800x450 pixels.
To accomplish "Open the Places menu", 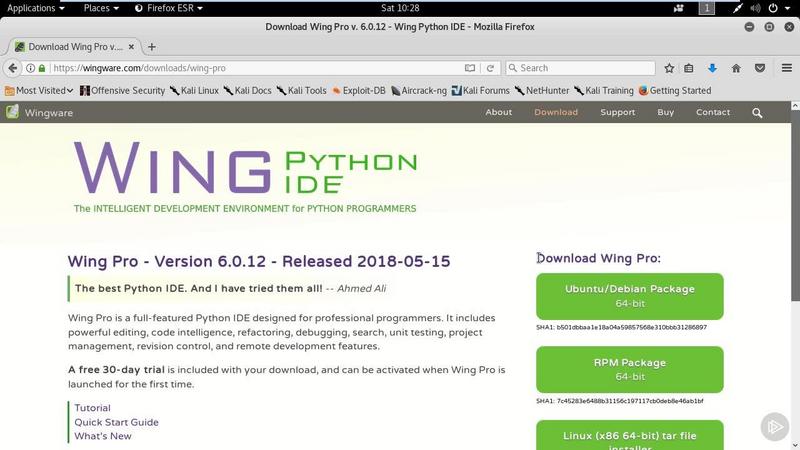I will pos(101,8).
